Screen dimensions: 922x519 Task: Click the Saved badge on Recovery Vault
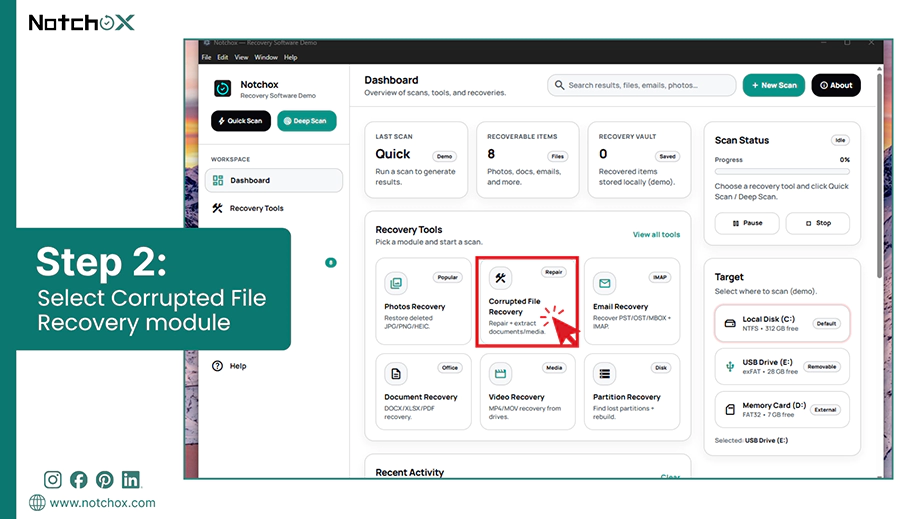(667, 156)
